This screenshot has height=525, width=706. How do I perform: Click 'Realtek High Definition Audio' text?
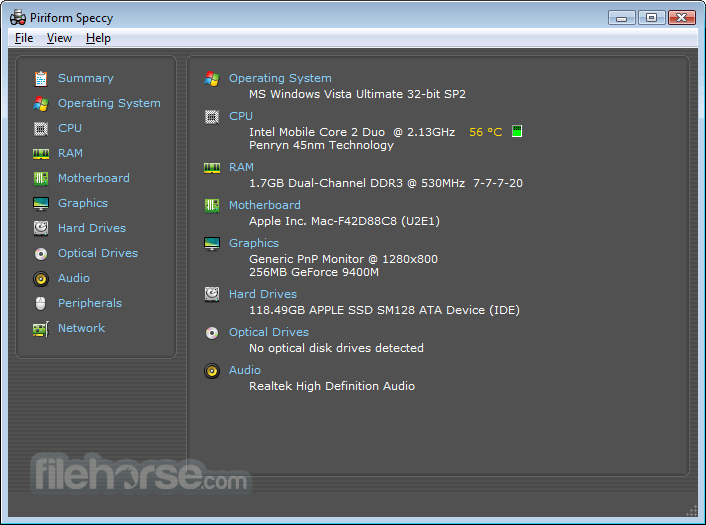332,386
